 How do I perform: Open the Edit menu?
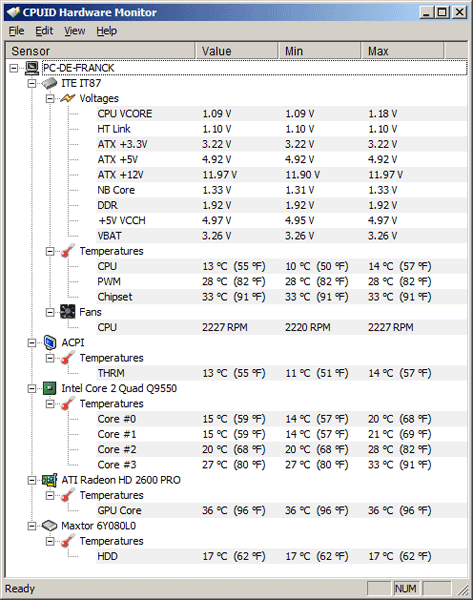(44, 31)
